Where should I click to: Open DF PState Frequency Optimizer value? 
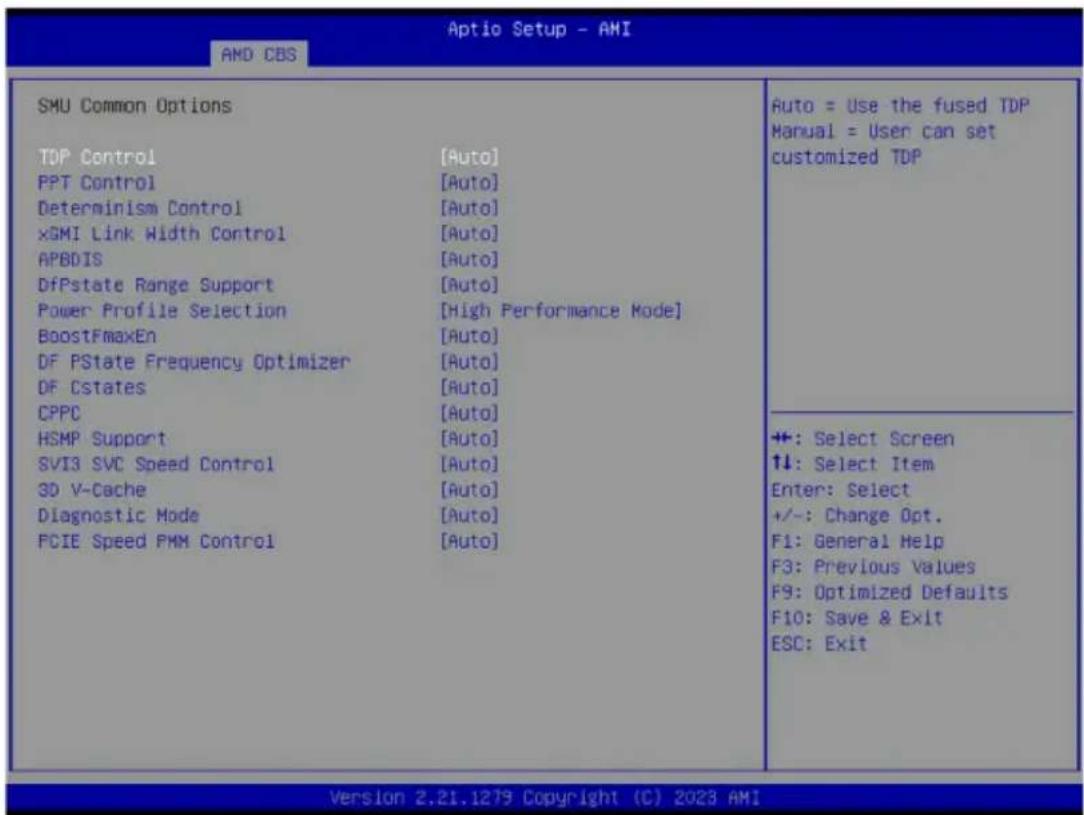(469, 362)
